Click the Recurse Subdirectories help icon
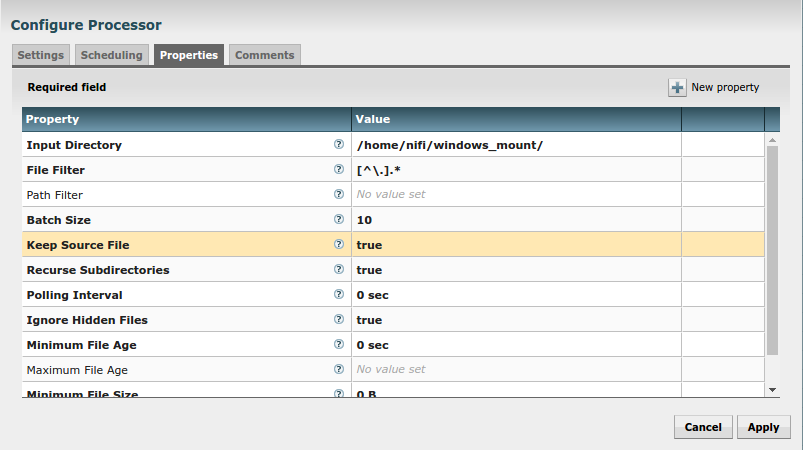803x450 pixels. pos(339,269)
